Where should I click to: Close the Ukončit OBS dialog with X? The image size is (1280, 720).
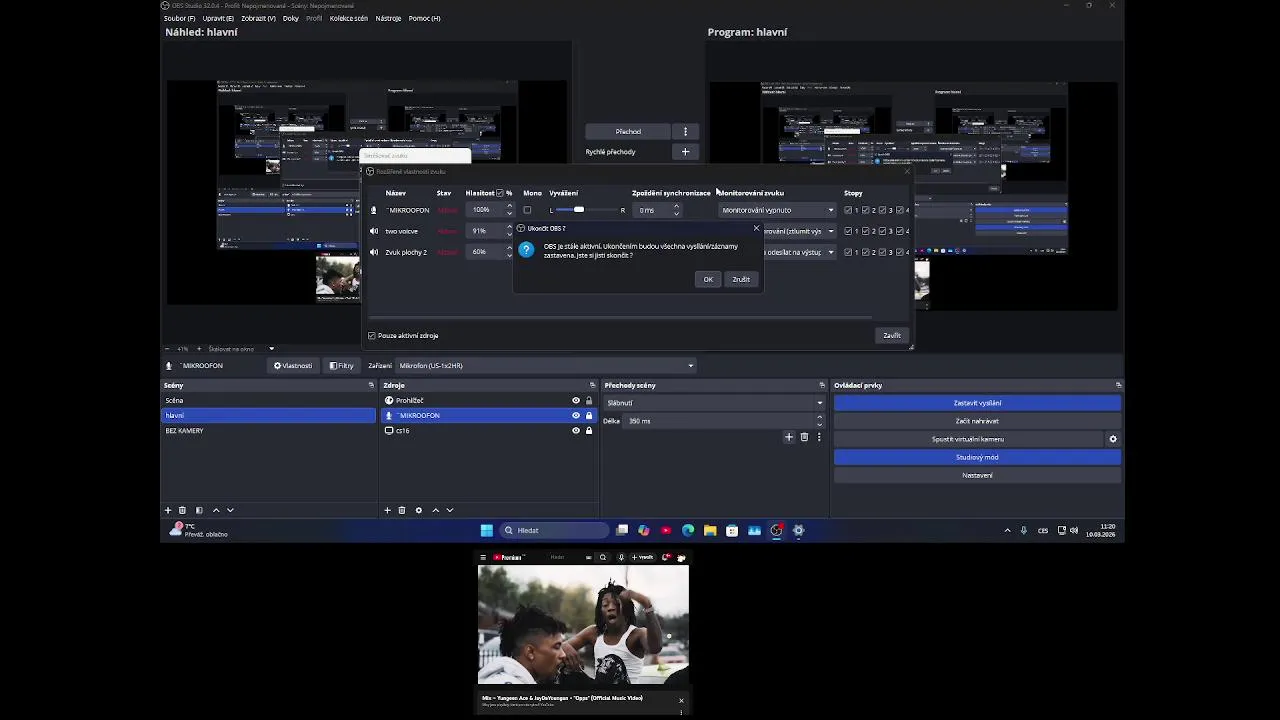click(756, 229)
